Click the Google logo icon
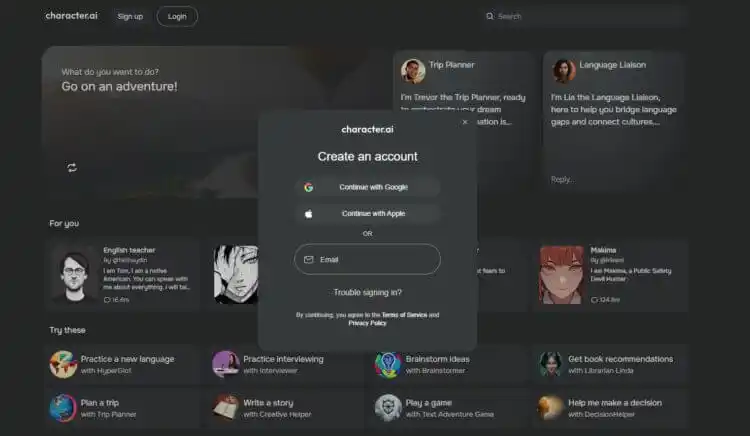The height and width of the screenshot is (436, 750). (x=309, y=187)
